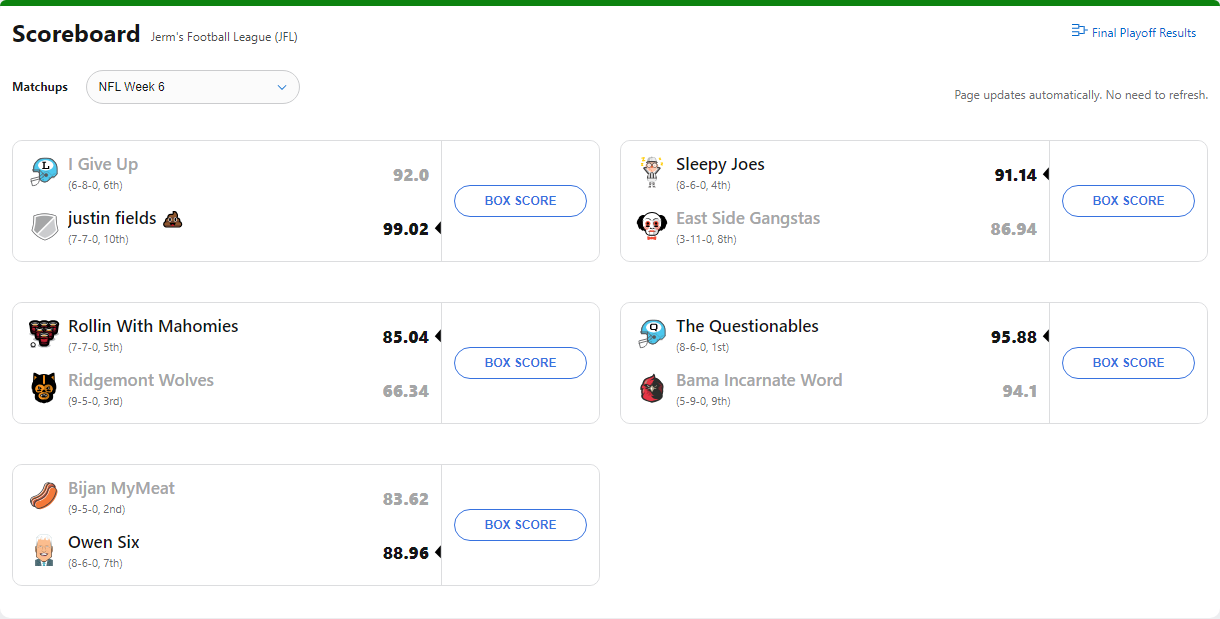Open box score for Bijan MyMeat matchup
This screenshot has width=1220, height=619.
(520, 525)
